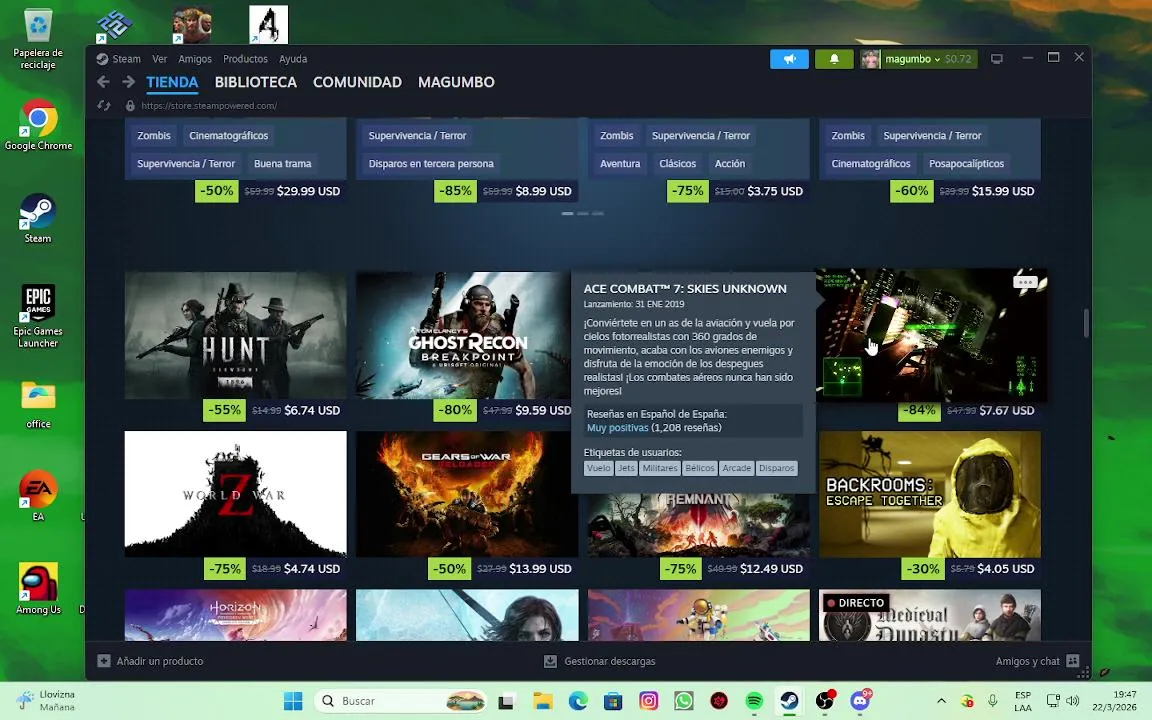Click the middle carousel page dot
Image resolution: width=1152 pixels, height=720 pixels.
click(x=583, y=213)
